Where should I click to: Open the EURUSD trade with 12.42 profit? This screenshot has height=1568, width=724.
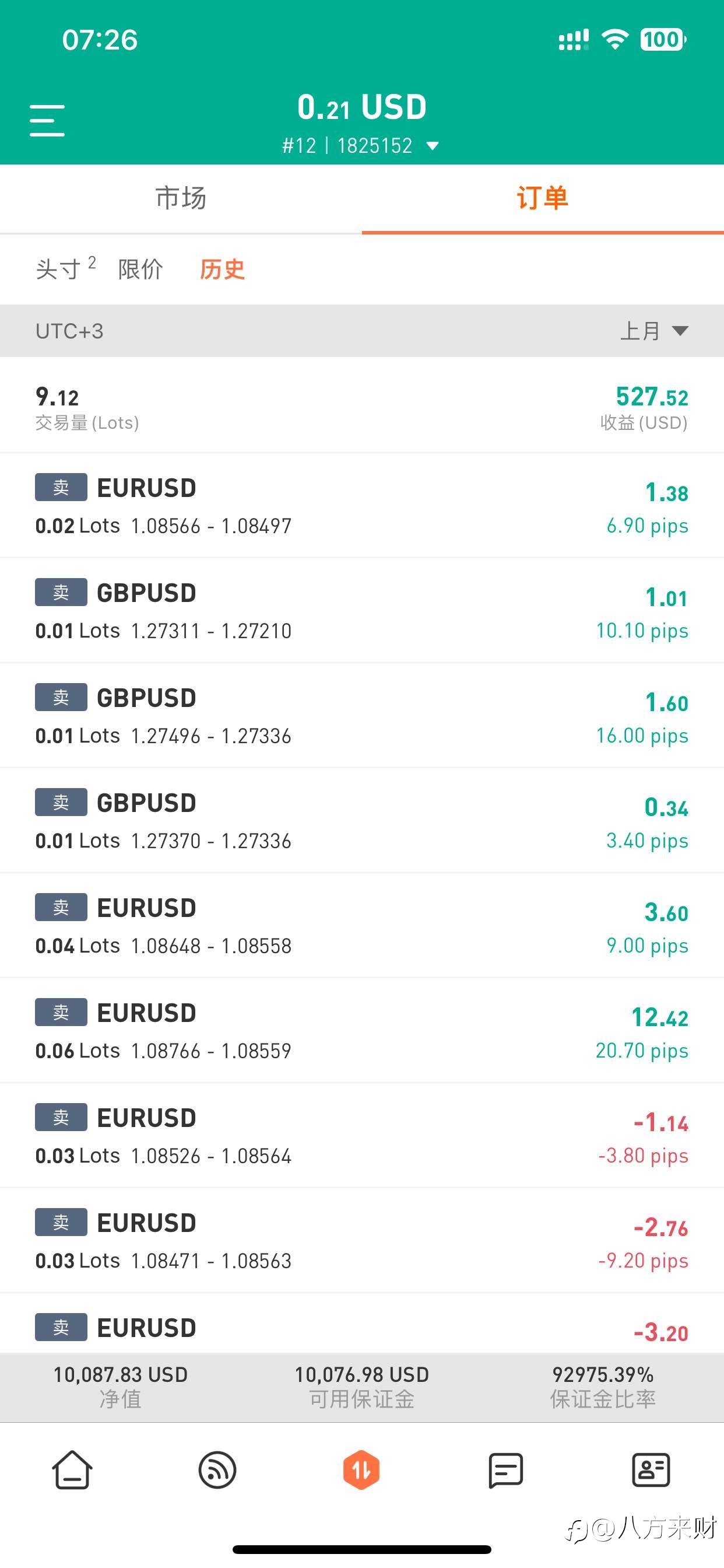point(361,1031)
